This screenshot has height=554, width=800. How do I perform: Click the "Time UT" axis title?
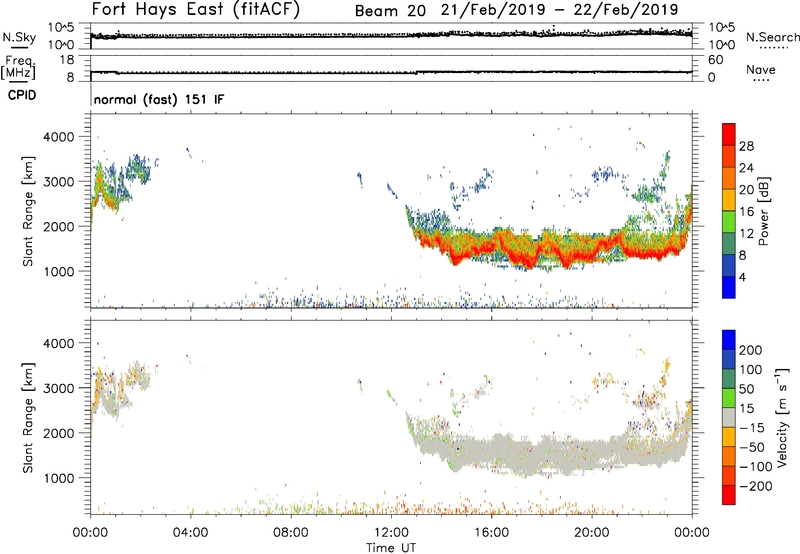tap(391, 548)
